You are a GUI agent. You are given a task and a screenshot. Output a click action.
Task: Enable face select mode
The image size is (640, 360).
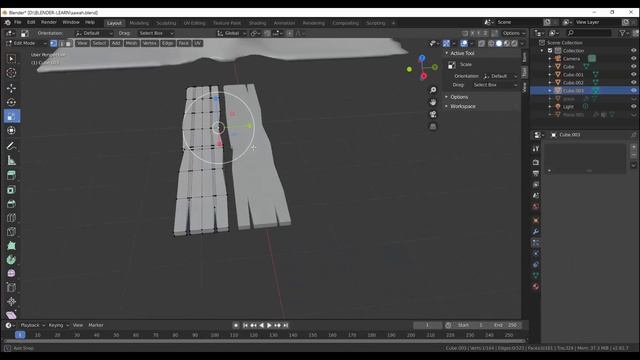[69, 43]
